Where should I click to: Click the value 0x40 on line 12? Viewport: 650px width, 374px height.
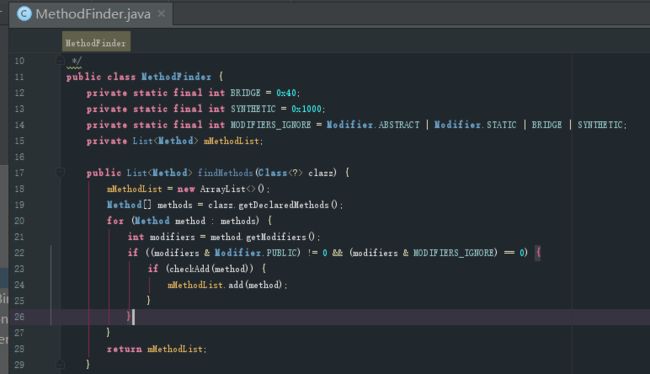(286, 93)
